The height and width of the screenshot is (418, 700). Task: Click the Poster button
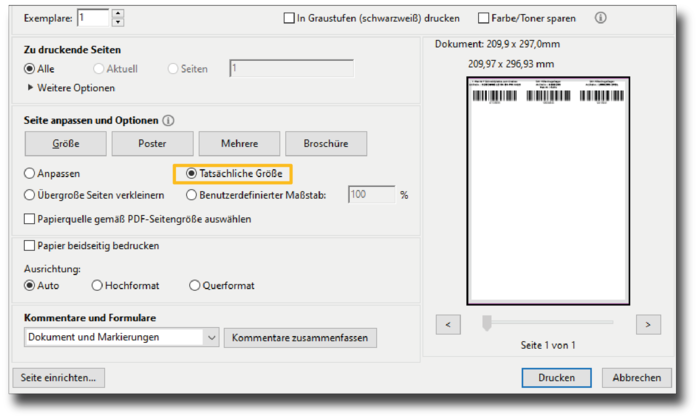click(x=152, y=143)
